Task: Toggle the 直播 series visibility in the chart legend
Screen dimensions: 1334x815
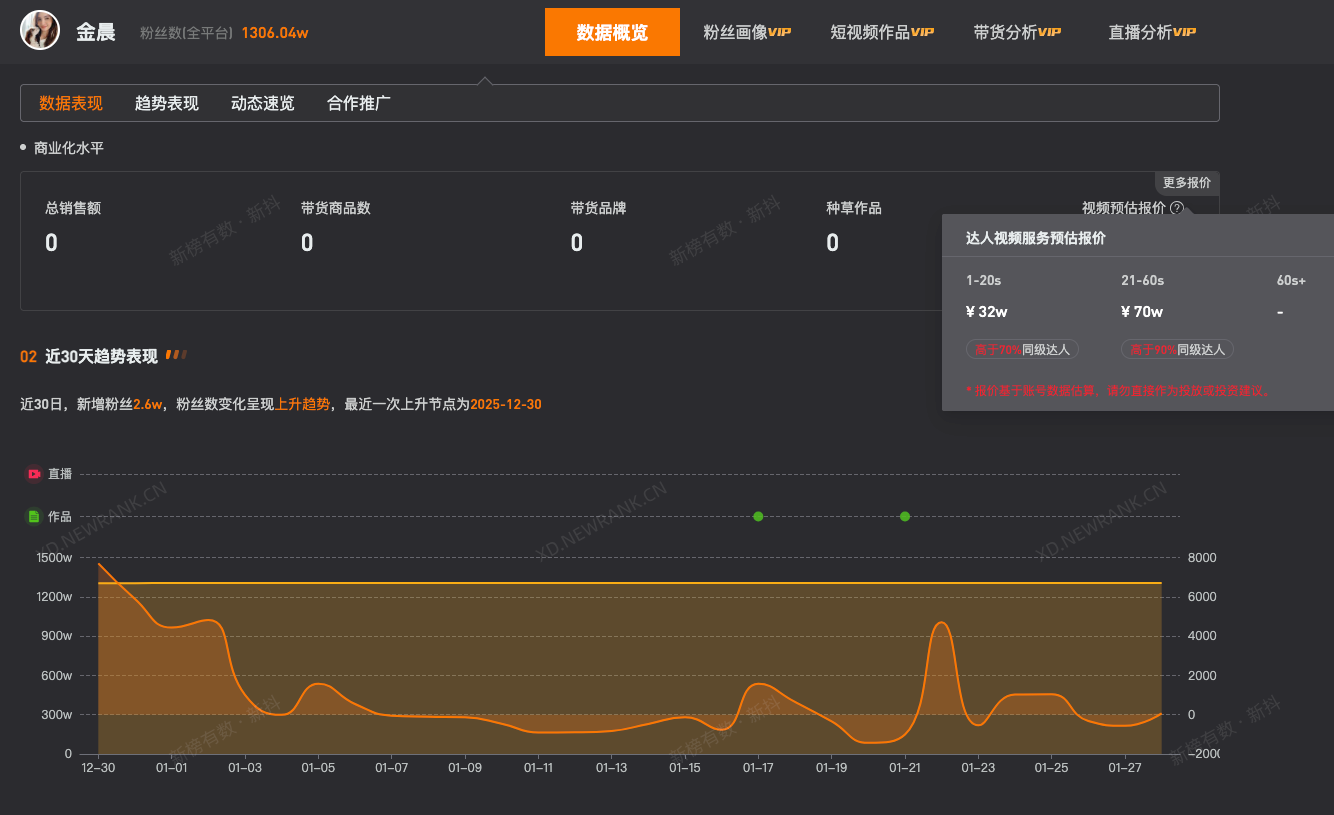Action: click(x=50, y=473)
